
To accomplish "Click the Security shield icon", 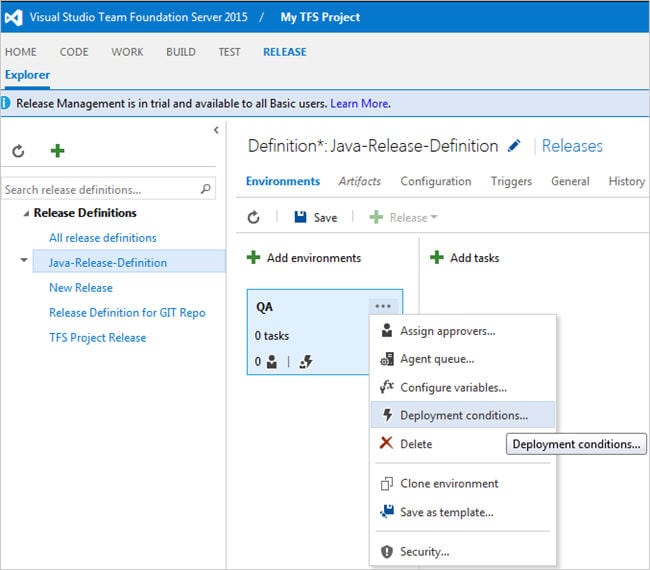I will [387, 551].
